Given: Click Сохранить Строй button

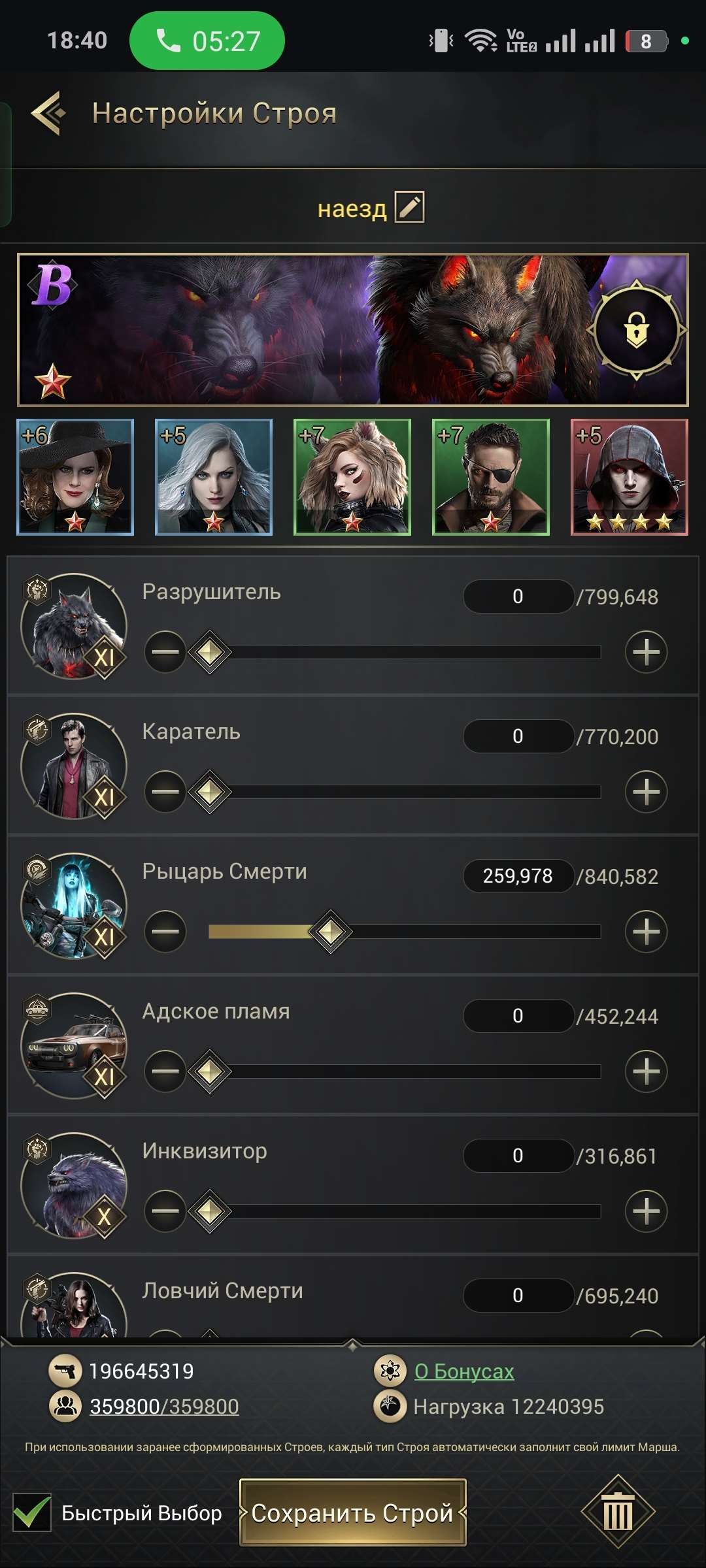Looking at the screenshot, I should (x=352, y=1512).
